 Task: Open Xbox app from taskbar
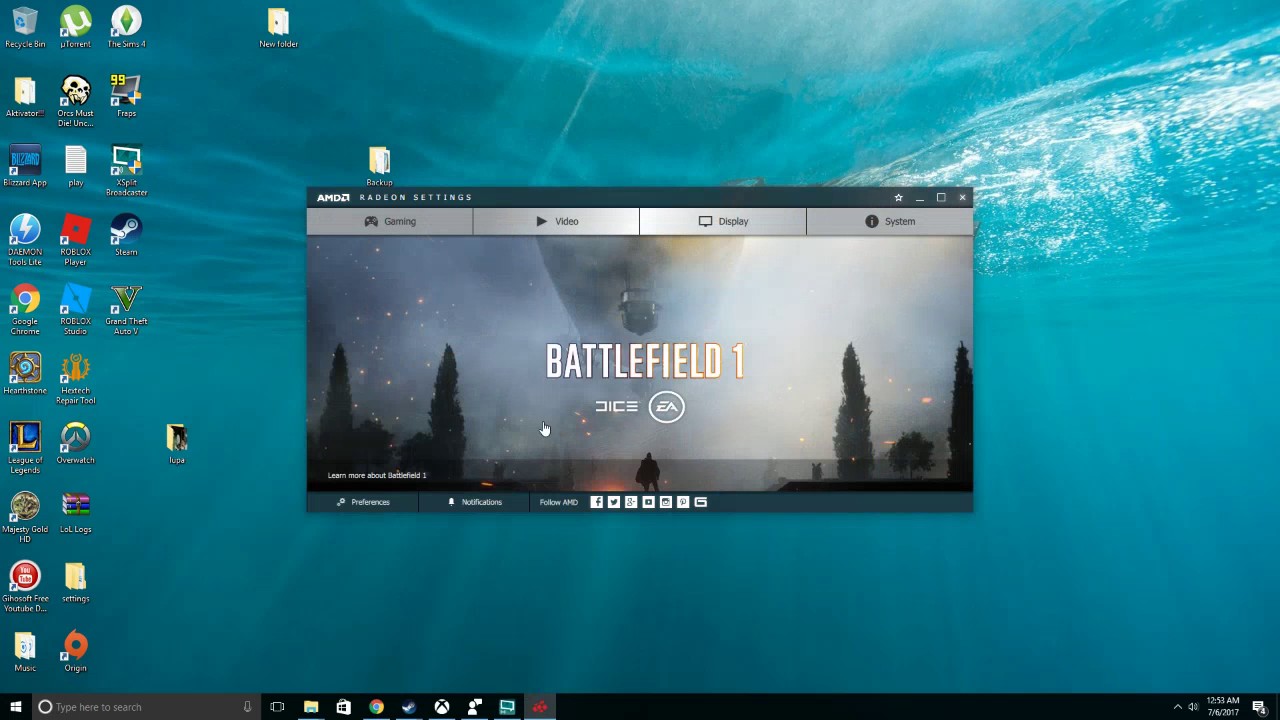coord(441,707)
